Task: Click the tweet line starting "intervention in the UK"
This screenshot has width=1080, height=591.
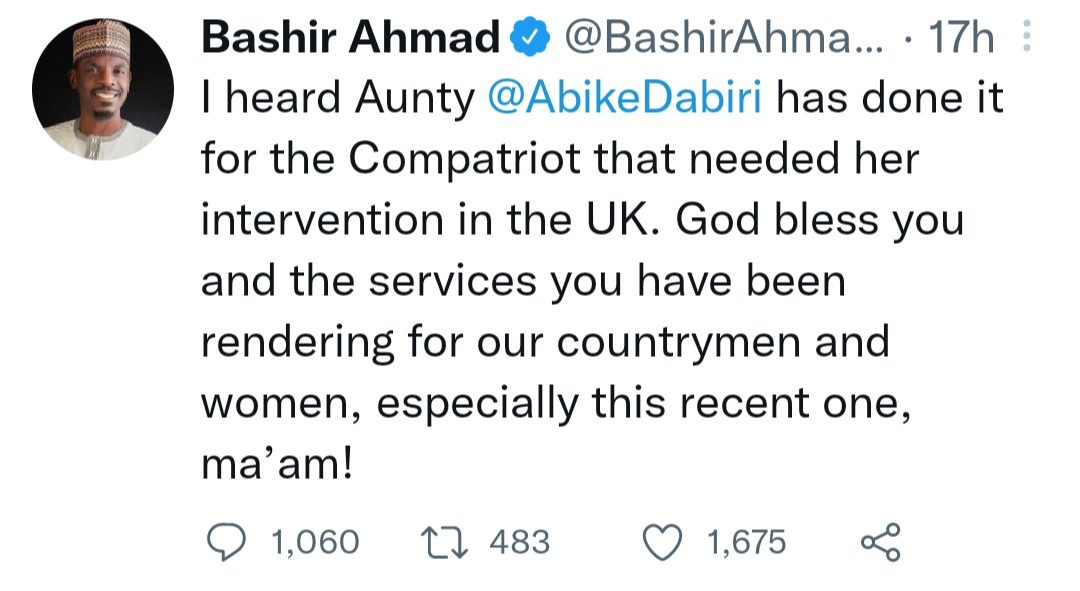Action: pos(583,220)
